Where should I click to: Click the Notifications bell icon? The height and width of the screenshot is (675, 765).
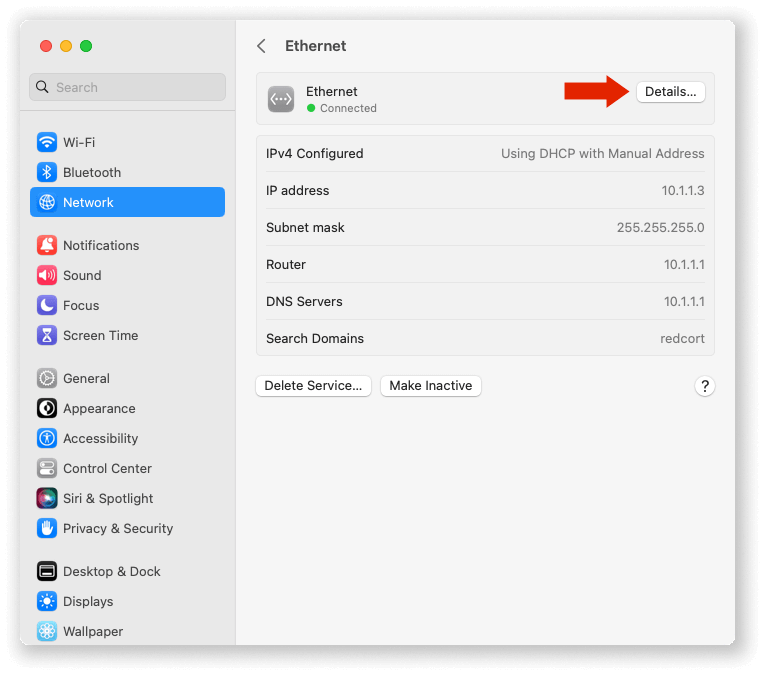click(47, 245)
